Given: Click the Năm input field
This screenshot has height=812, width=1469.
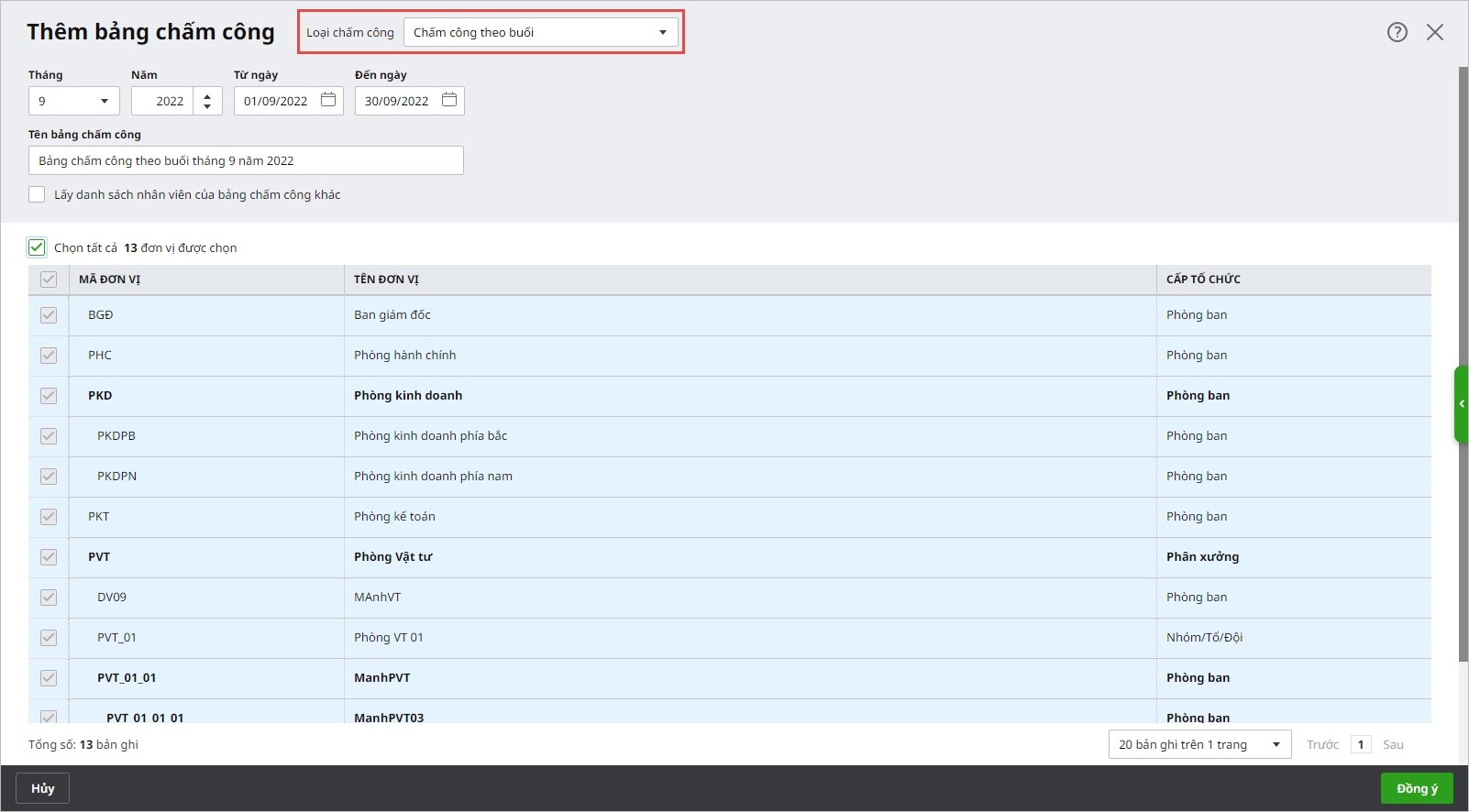Looking at the screenshot, I should (x=162, y=101).
